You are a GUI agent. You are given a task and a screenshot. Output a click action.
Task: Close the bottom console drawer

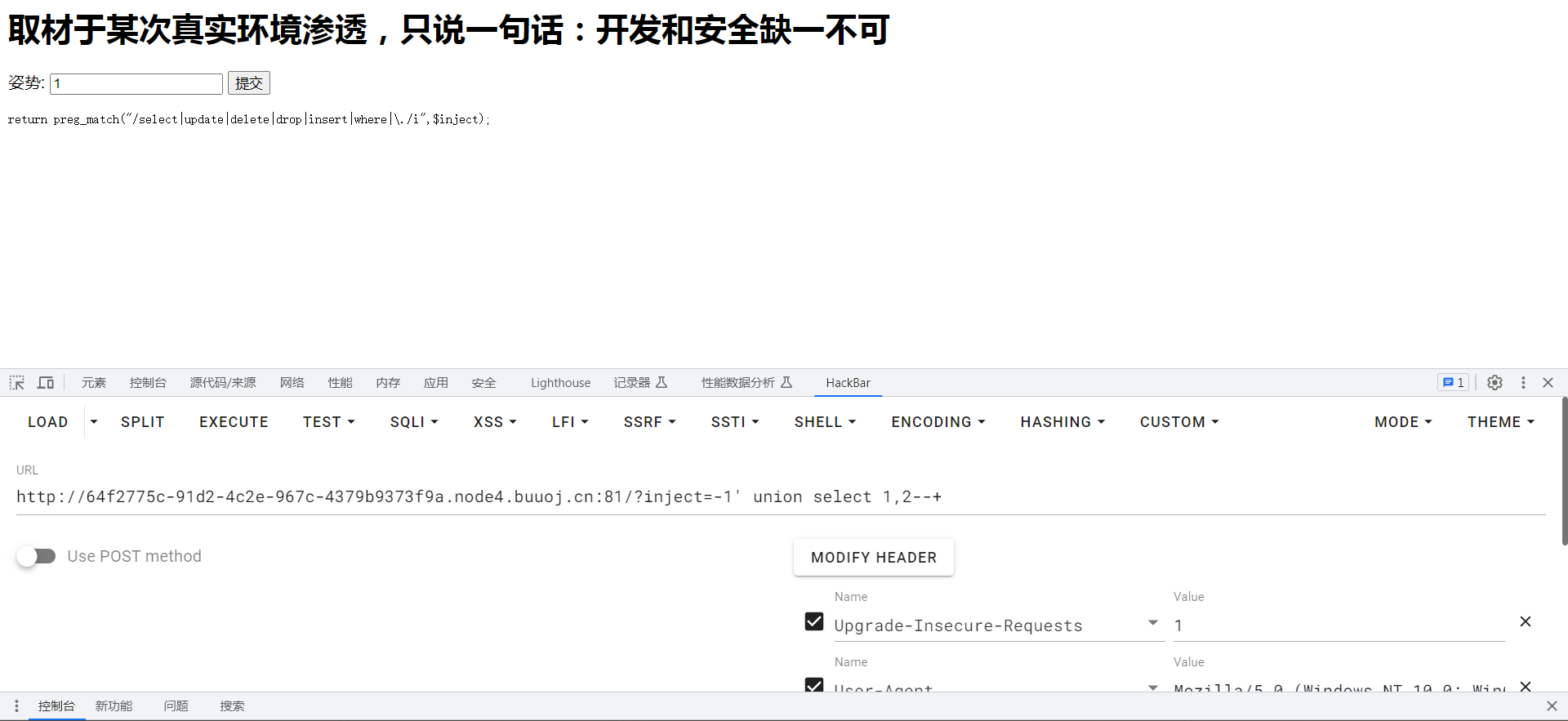click(x=1552, y=705)
